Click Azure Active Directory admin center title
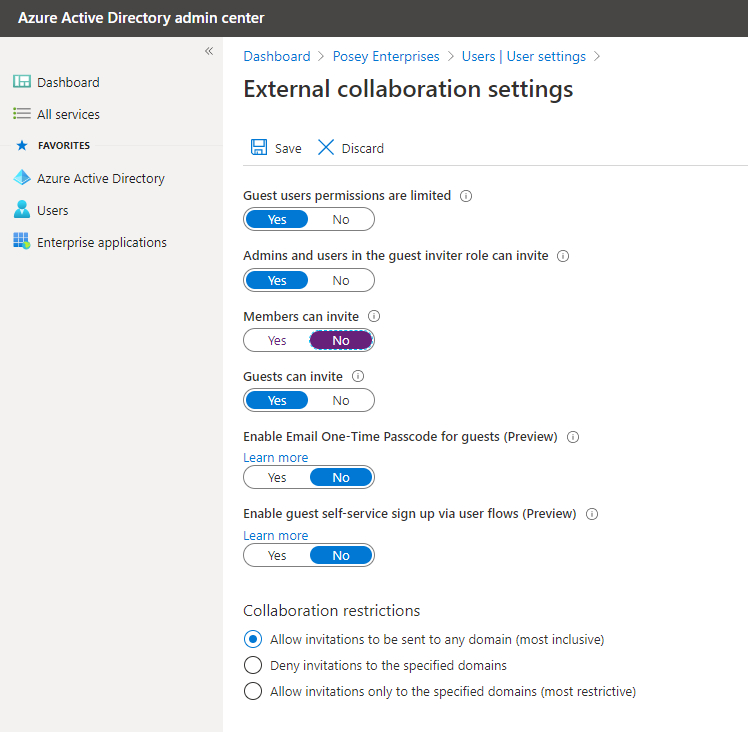This screenshot has height=732, width=748. (x=141, y=18)
